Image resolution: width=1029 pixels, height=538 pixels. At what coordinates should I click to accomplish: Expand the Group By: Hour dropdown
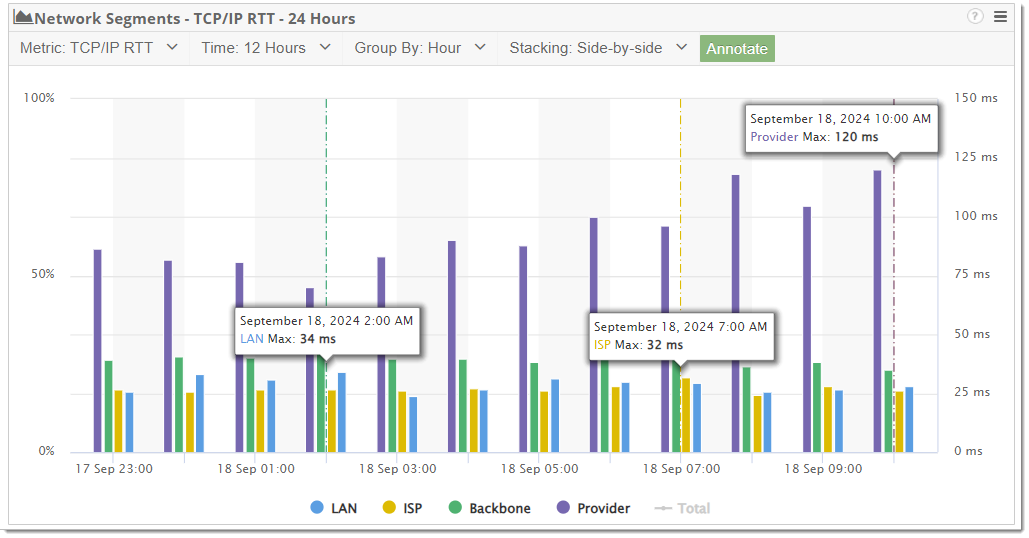pyautogui.click(x=420, y=48)
